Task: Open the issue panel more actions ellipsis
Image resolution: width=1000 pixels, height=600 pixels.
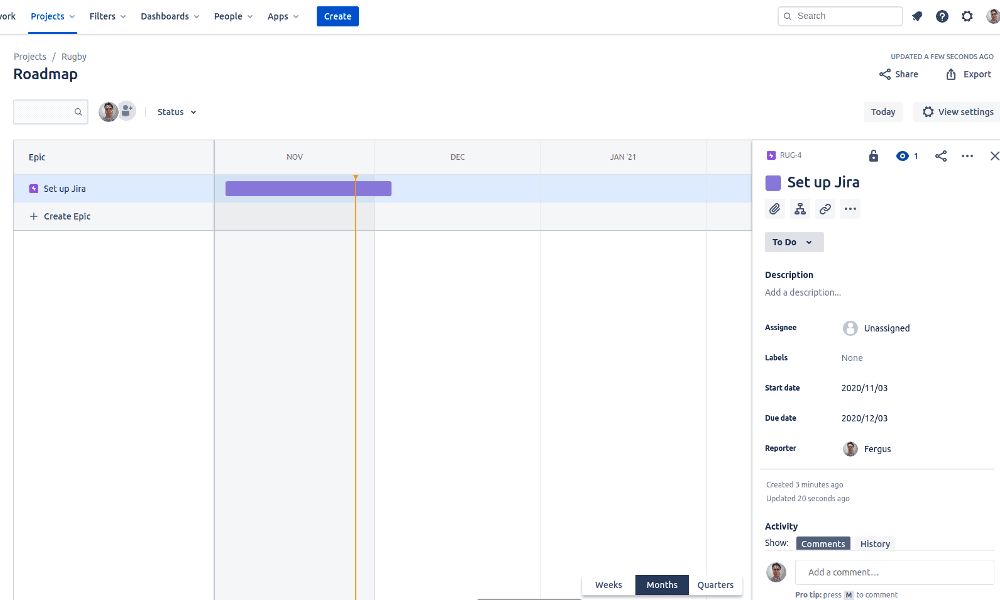Action: pos(967,156)
